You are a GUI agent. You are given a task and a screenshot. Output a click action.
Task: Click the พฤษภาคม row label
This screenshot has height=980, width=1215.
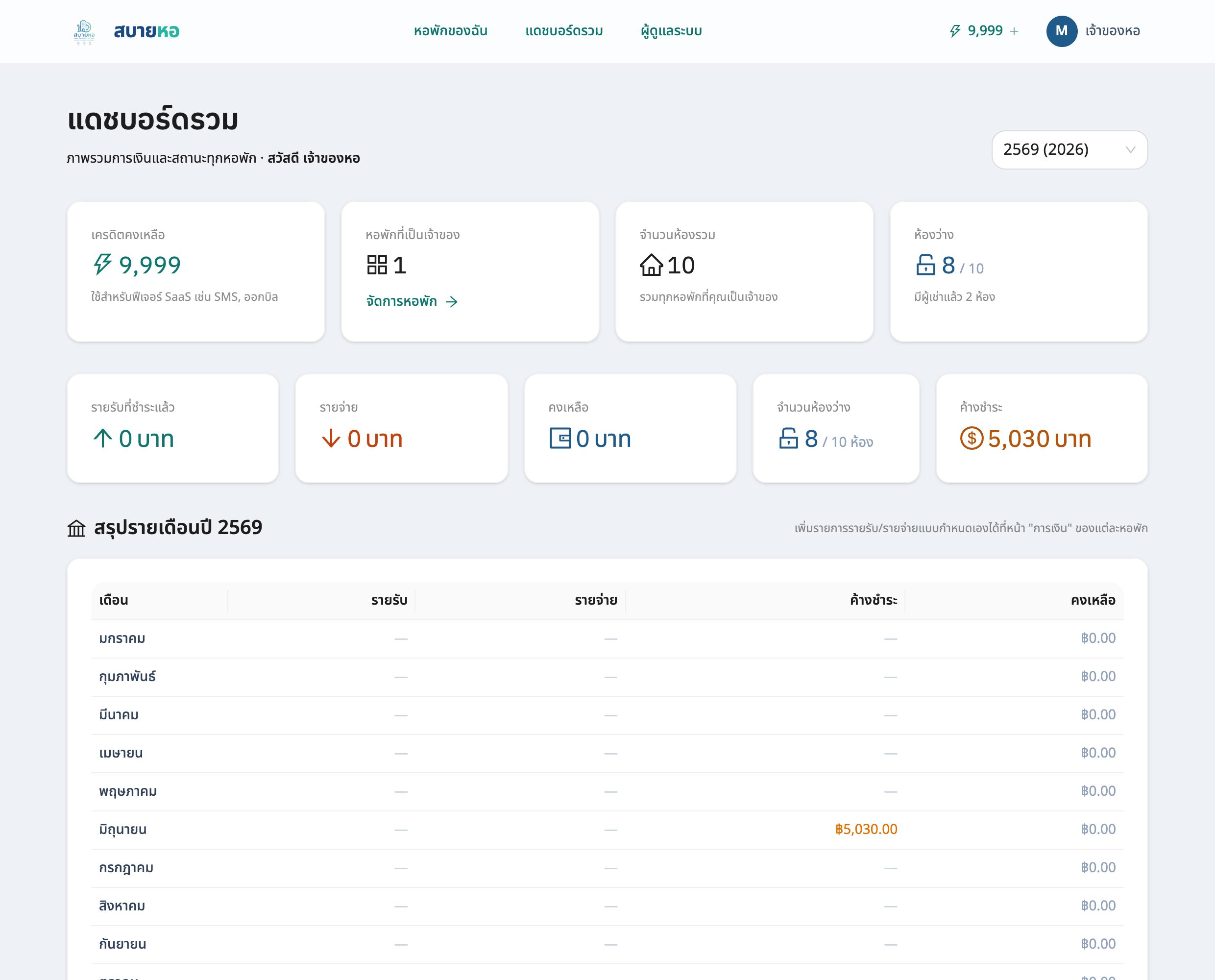pos(127,791)
